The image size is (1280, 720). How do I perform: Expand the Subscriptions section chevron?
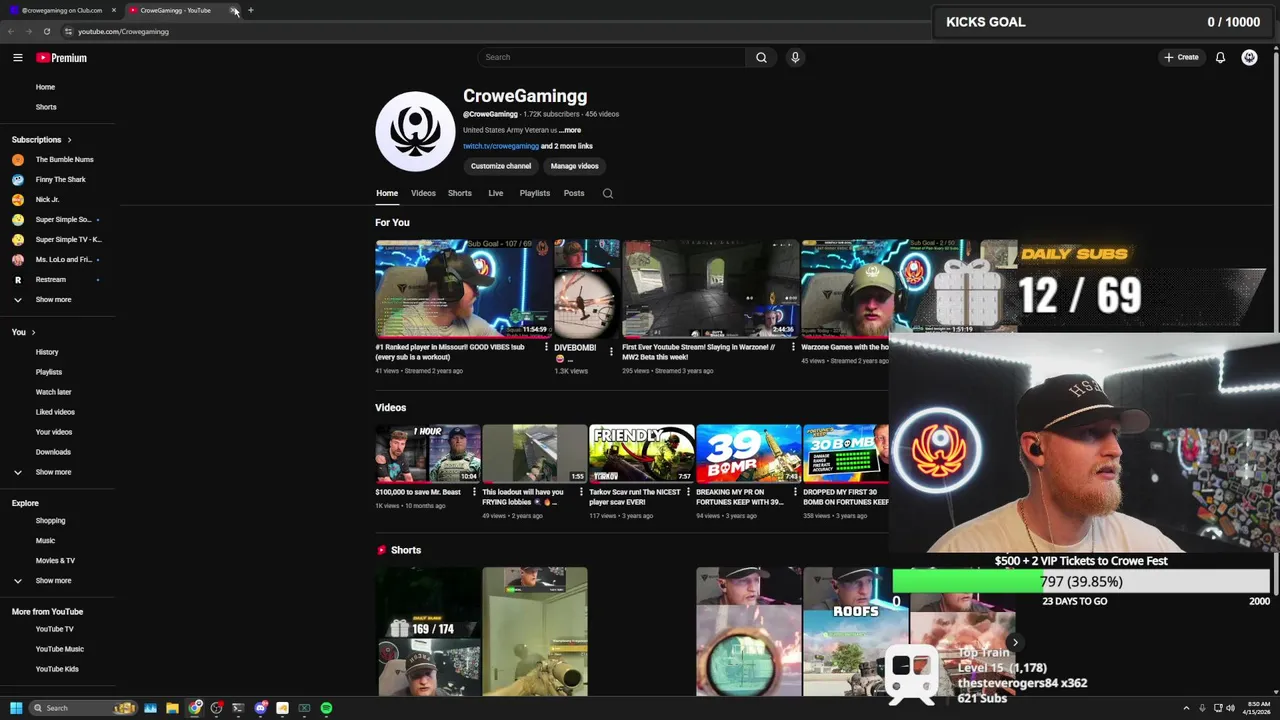(x=69, y=140)
